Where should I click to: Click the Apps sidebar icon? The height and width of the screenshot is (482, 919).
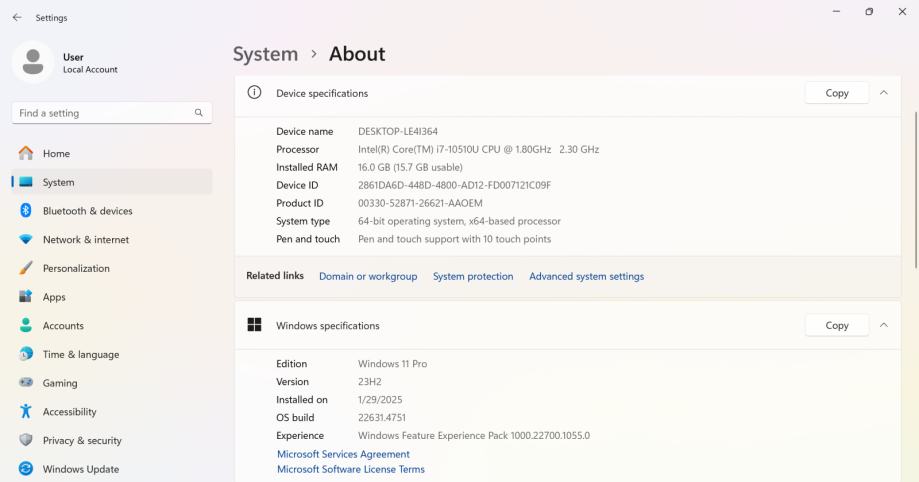(x=26, y=297)
